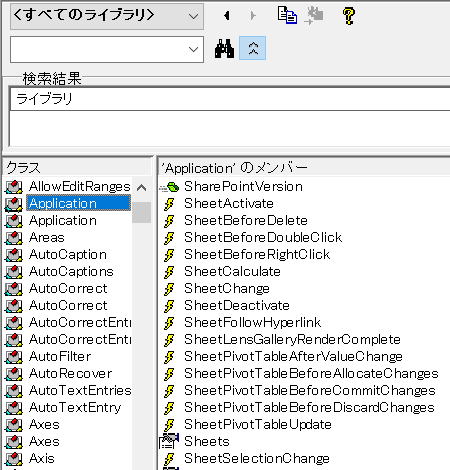Open help with the yellow question mark
Screen dimensions: 450x470
(x=349, y=16)
